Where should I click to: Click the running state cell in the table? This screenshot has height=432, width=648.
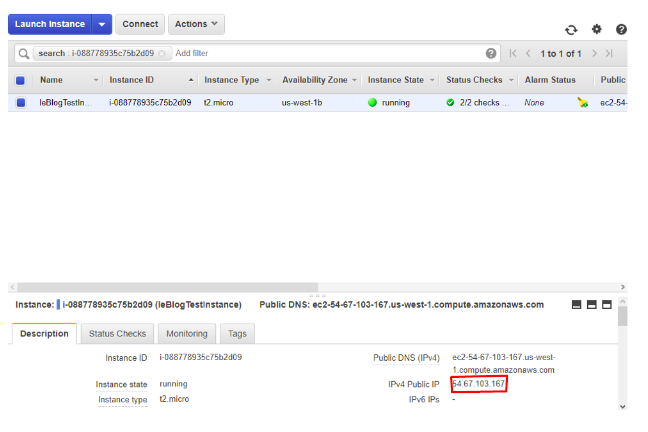tap(389, 103)
